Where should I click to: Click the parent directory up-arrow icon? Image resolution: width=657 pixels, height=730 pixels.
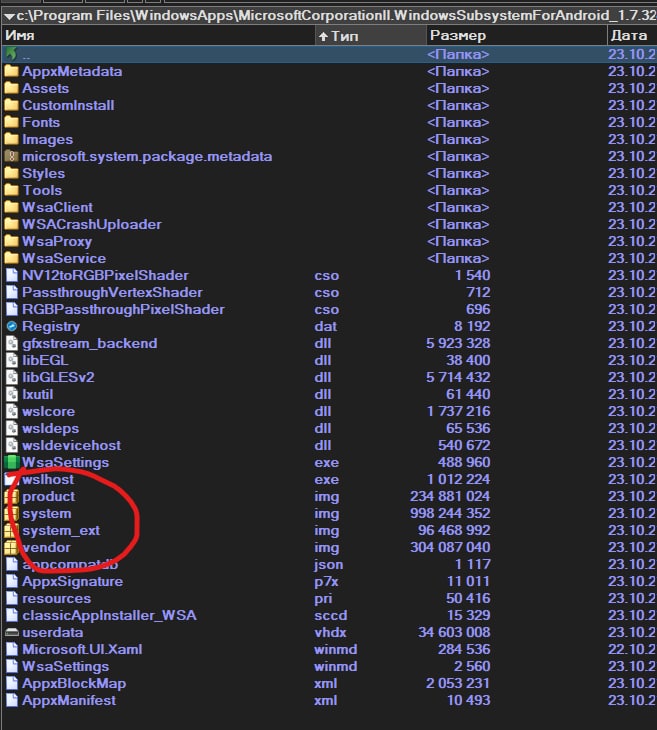pyautogui.click(x=11, y=54)
